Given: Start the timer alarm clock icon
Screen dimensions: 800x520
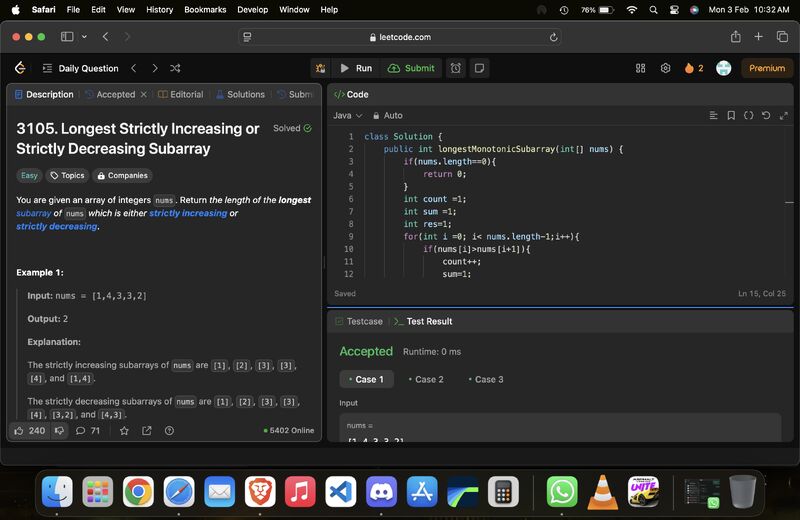Looking at the screenshot, I should point(456,68).
